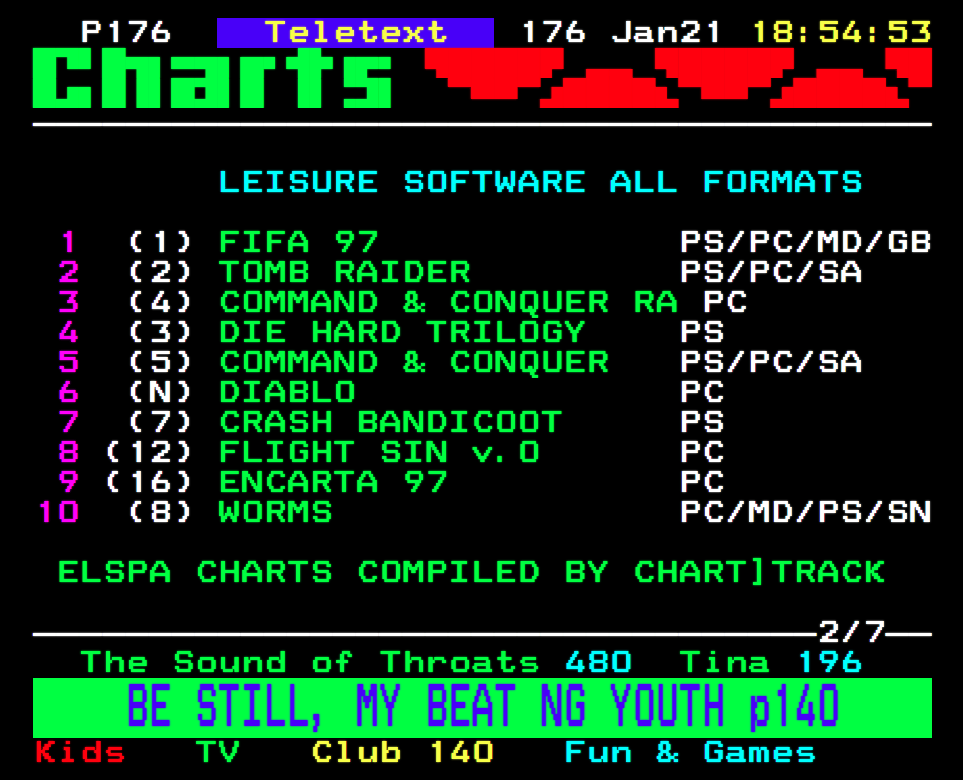Click the magenta rank 6 beside DIABLO
Screen dimensions: 963x780
pos(68,392)
